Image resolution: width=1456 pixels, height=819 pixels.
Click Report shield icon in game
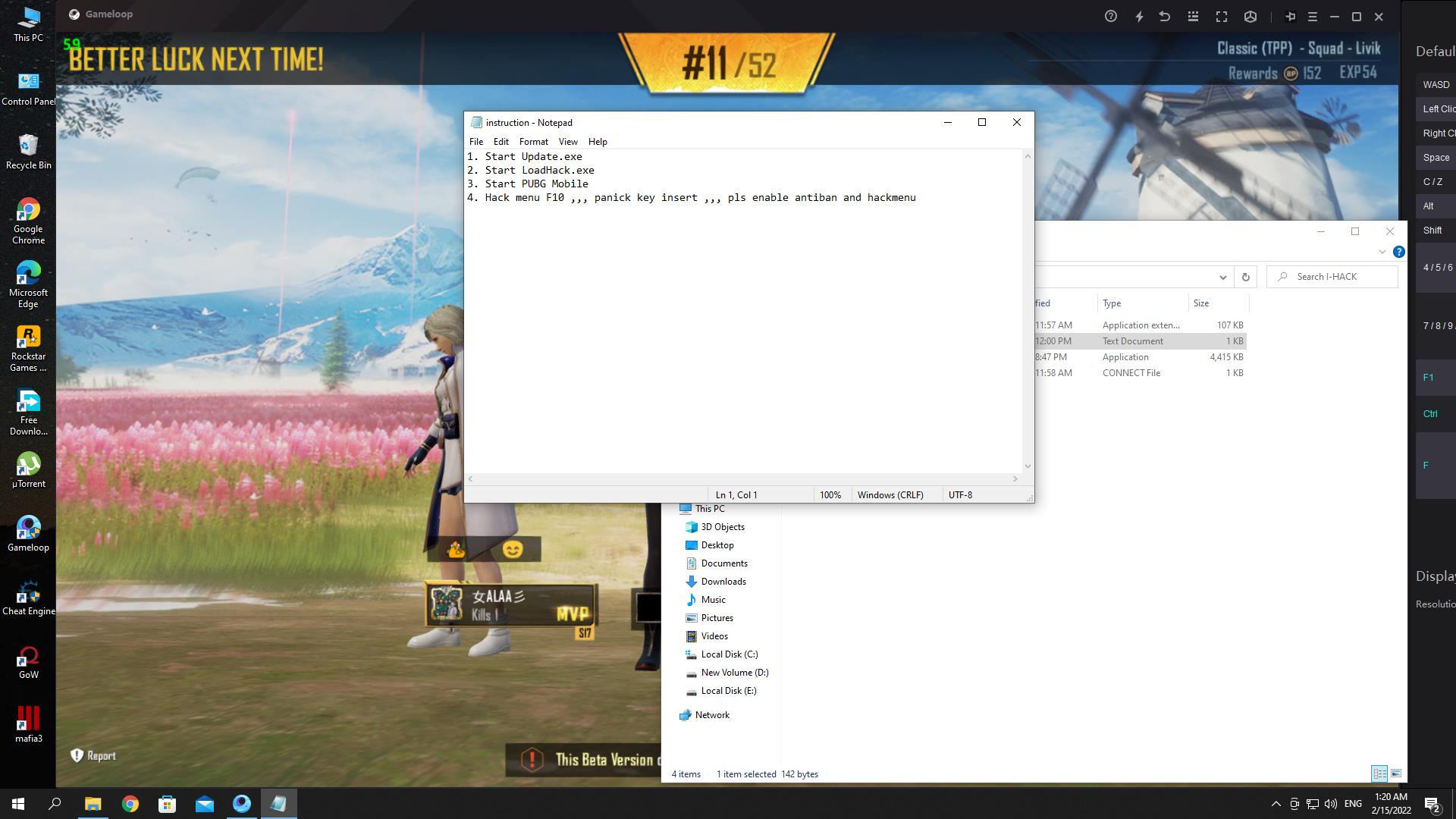click(x=77, y=755)
